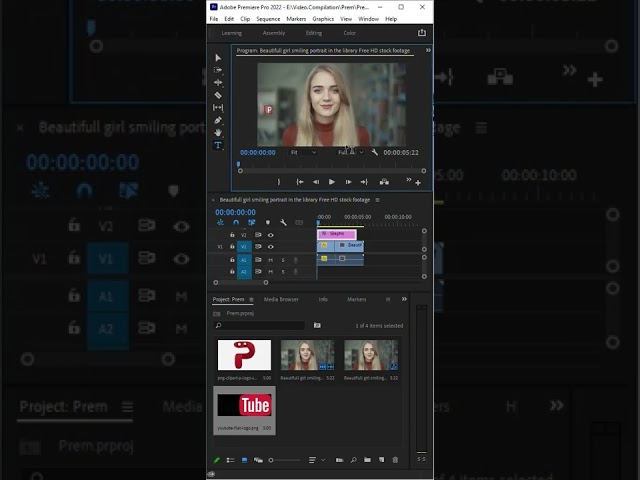Toggle lock on A1 track
Viewport: 640px width, 480px height.
click(232, 260)
